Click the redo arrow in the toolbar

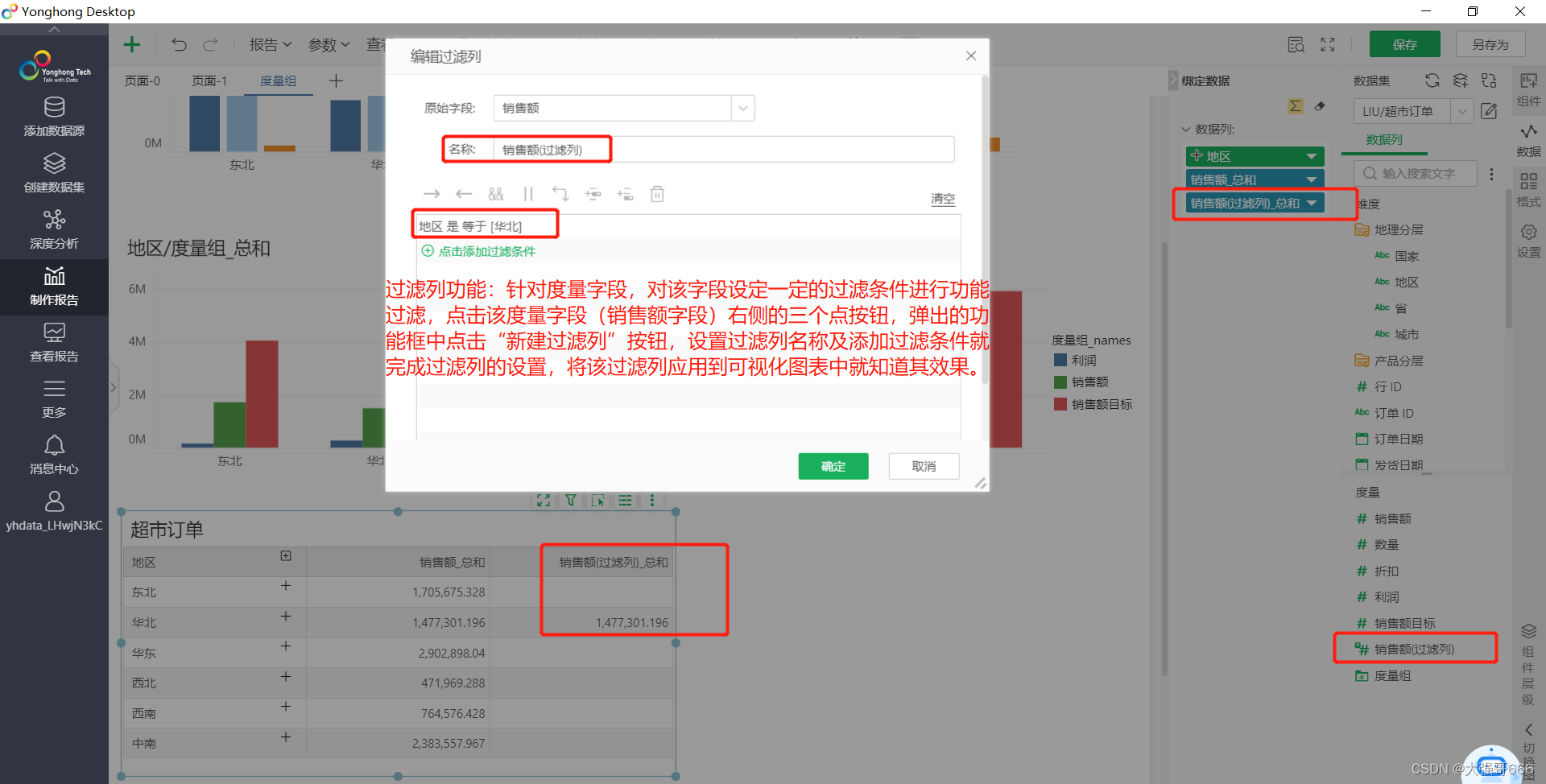pos(210,44)
